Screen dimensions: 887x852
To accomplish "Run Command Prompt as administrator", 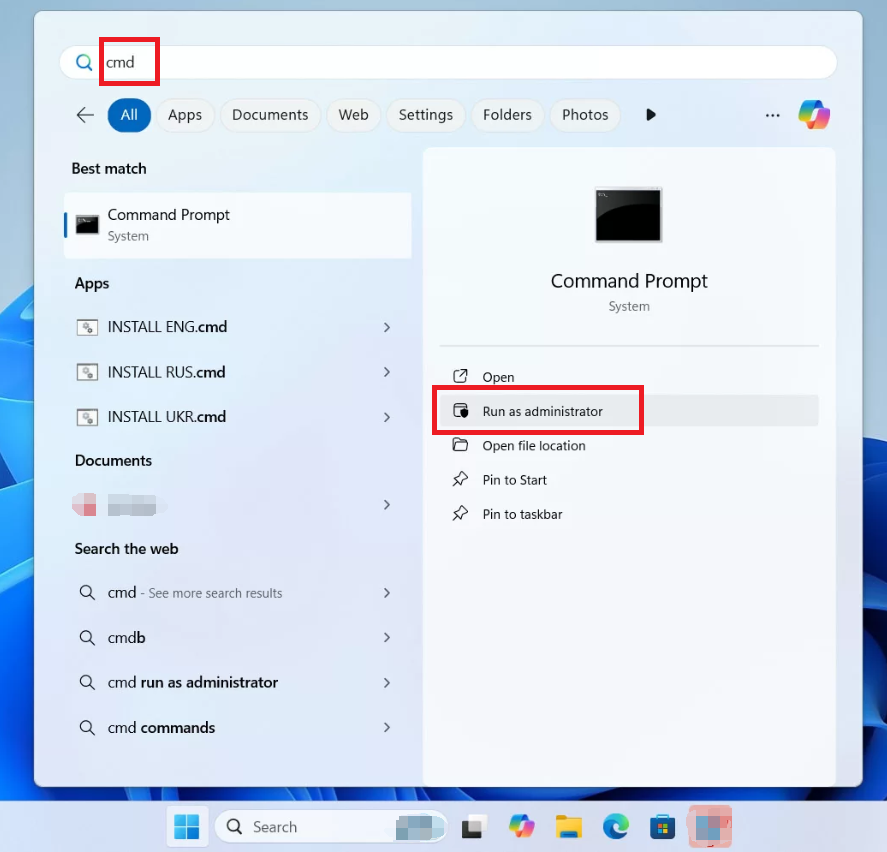I will (x=542, y=411).
